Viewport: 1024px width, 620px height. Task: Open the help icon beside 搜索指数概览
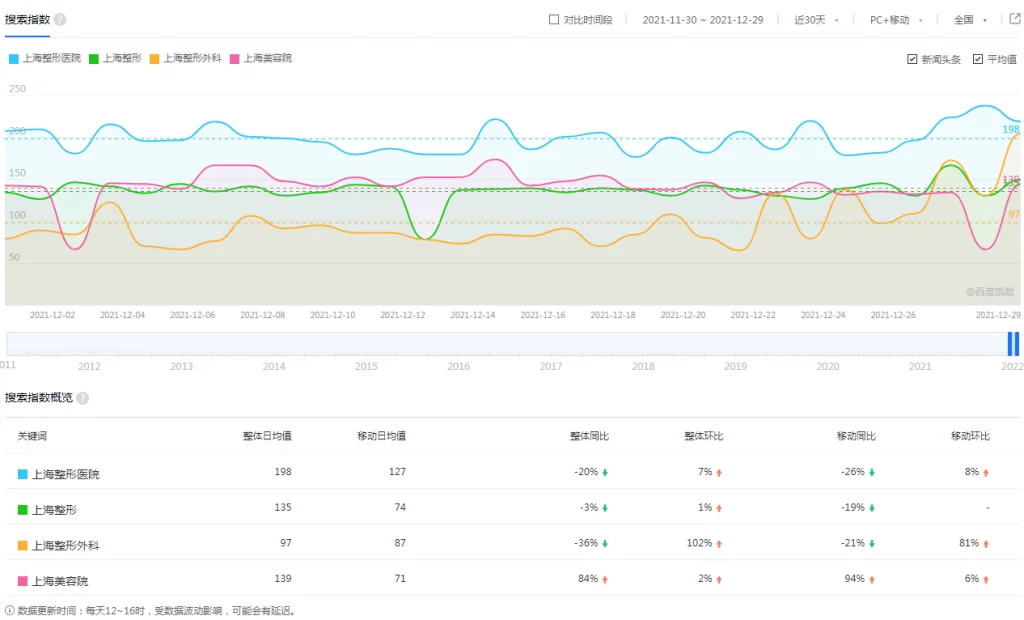click(82, 398)
